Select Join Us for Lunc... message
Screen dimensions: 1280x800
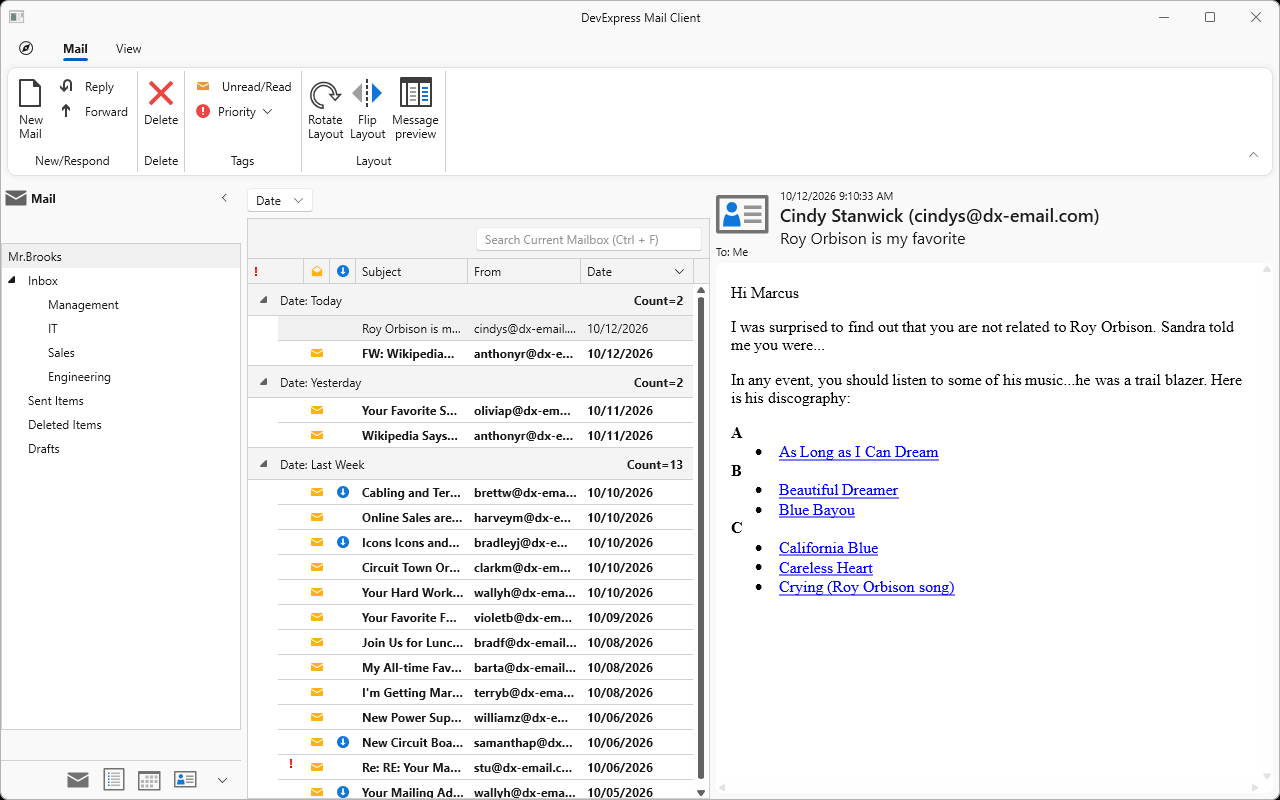point(485,642)
